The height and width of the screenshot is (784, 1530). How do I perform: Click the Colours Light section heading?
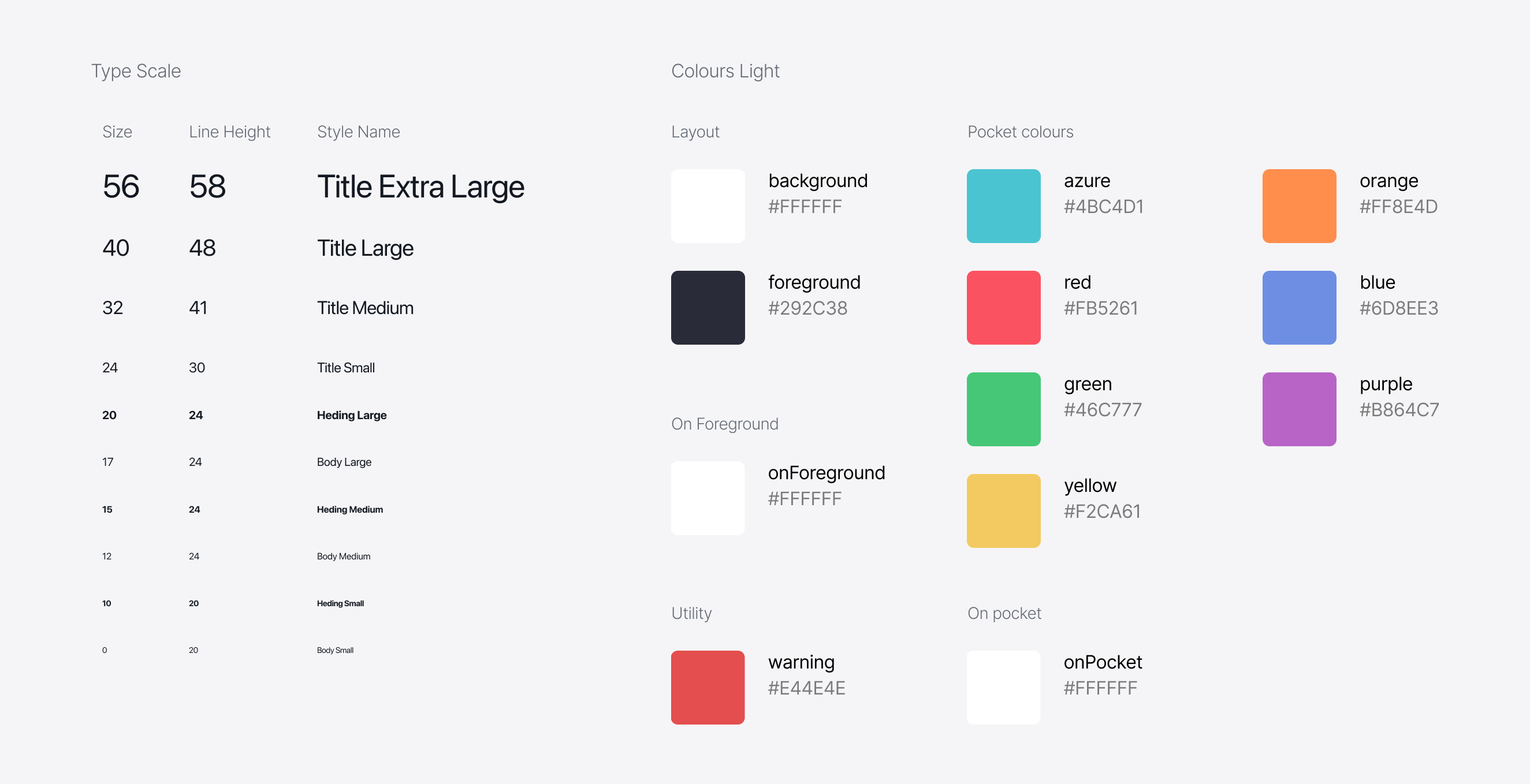click(725, 71)
